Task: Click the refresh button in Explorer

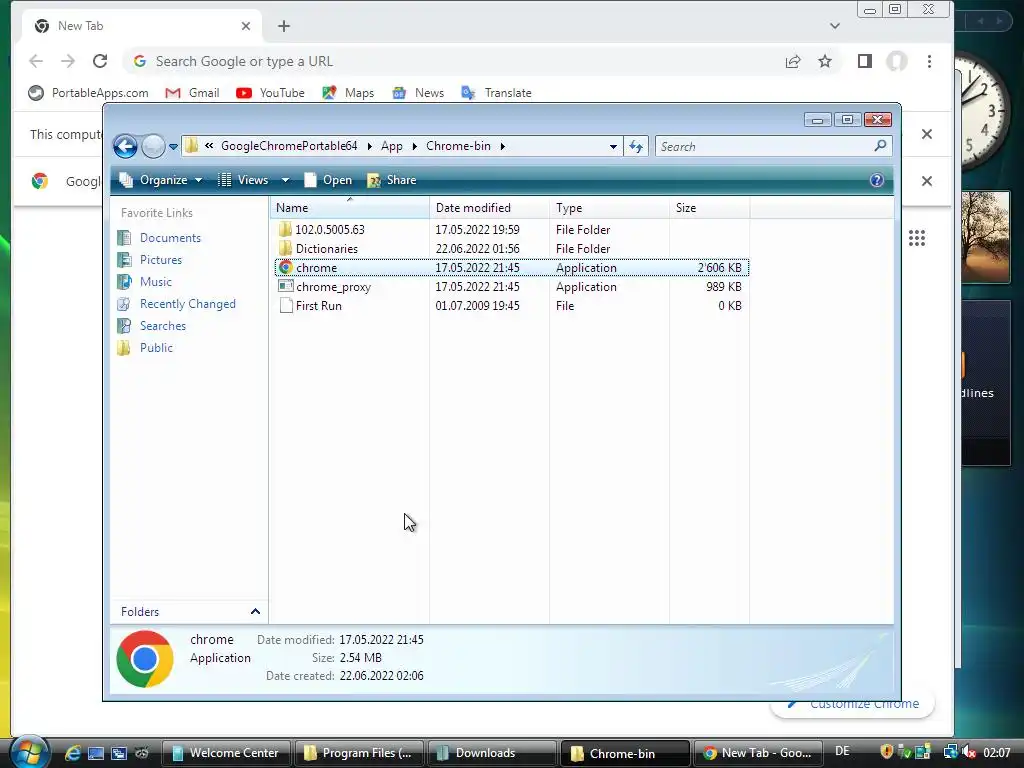Action: [636, 146]
